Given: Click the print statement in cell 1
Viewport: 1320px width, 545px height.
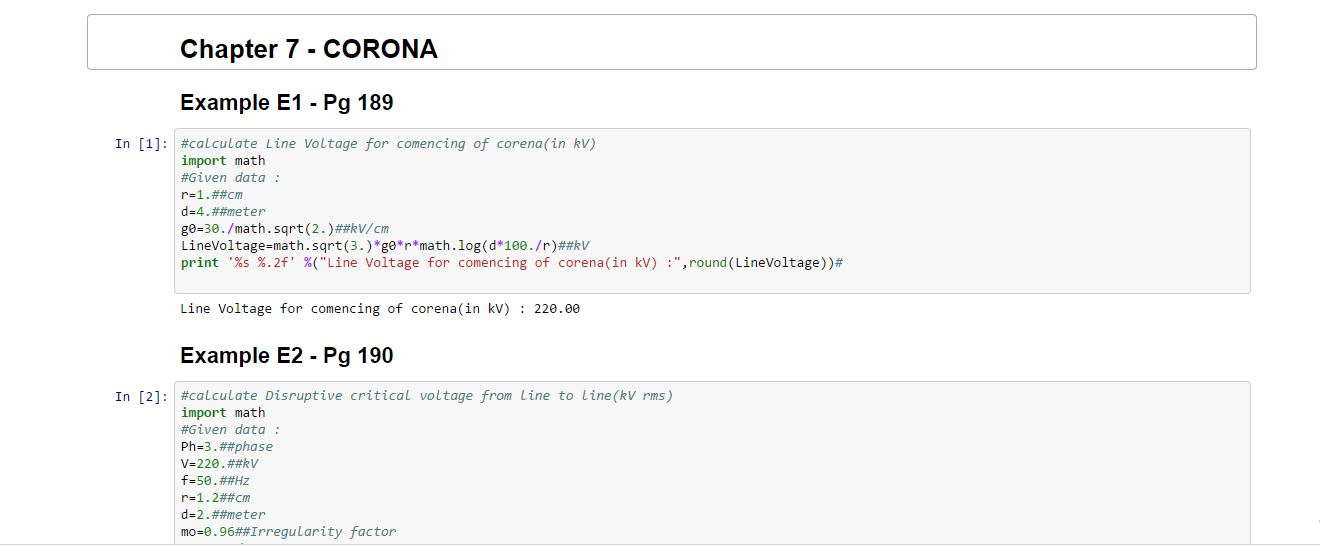Looking at the screenshot, I should pos(512,263).
